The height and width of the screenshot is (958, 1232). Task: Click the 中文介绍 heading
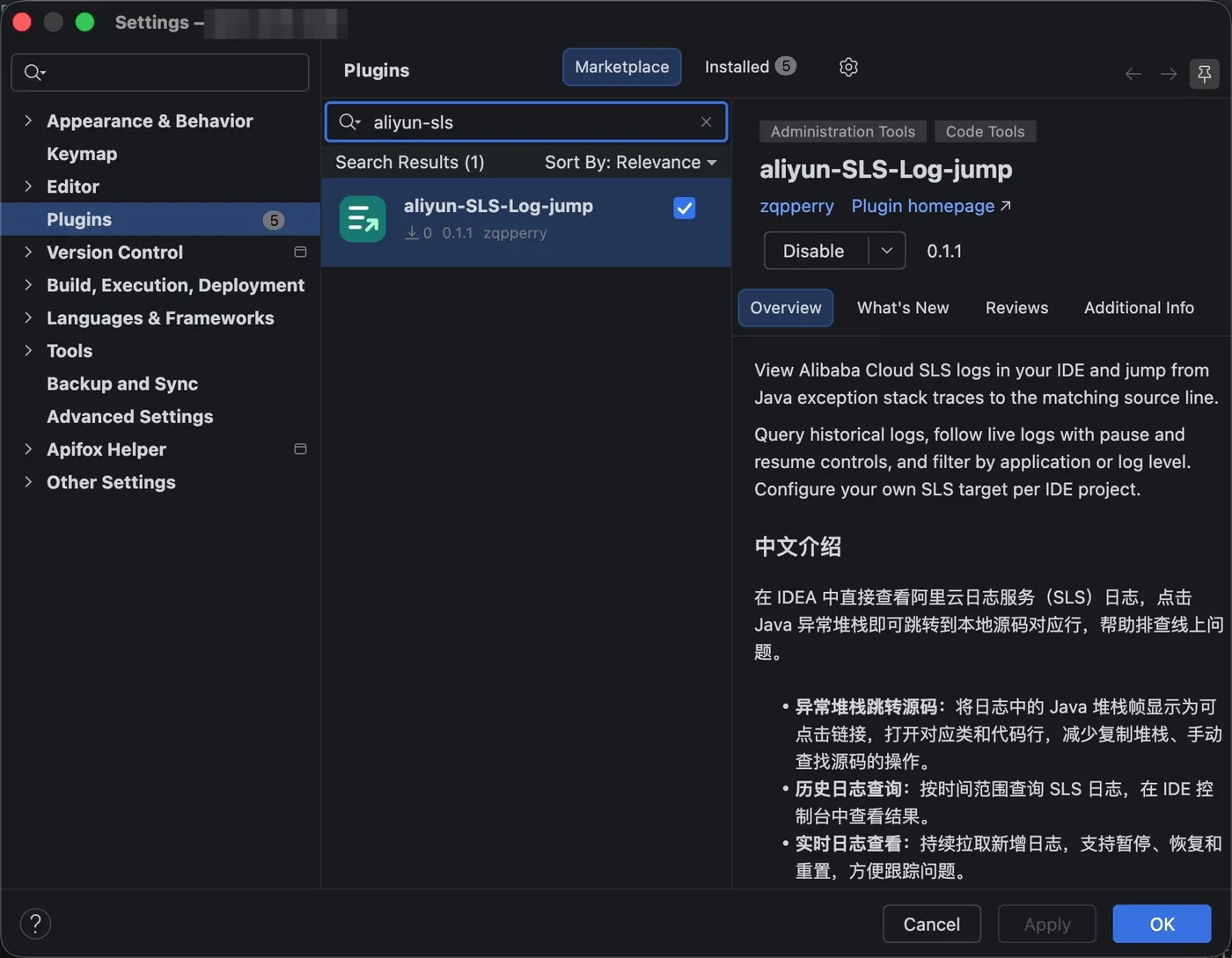click(x=798, y=546)
